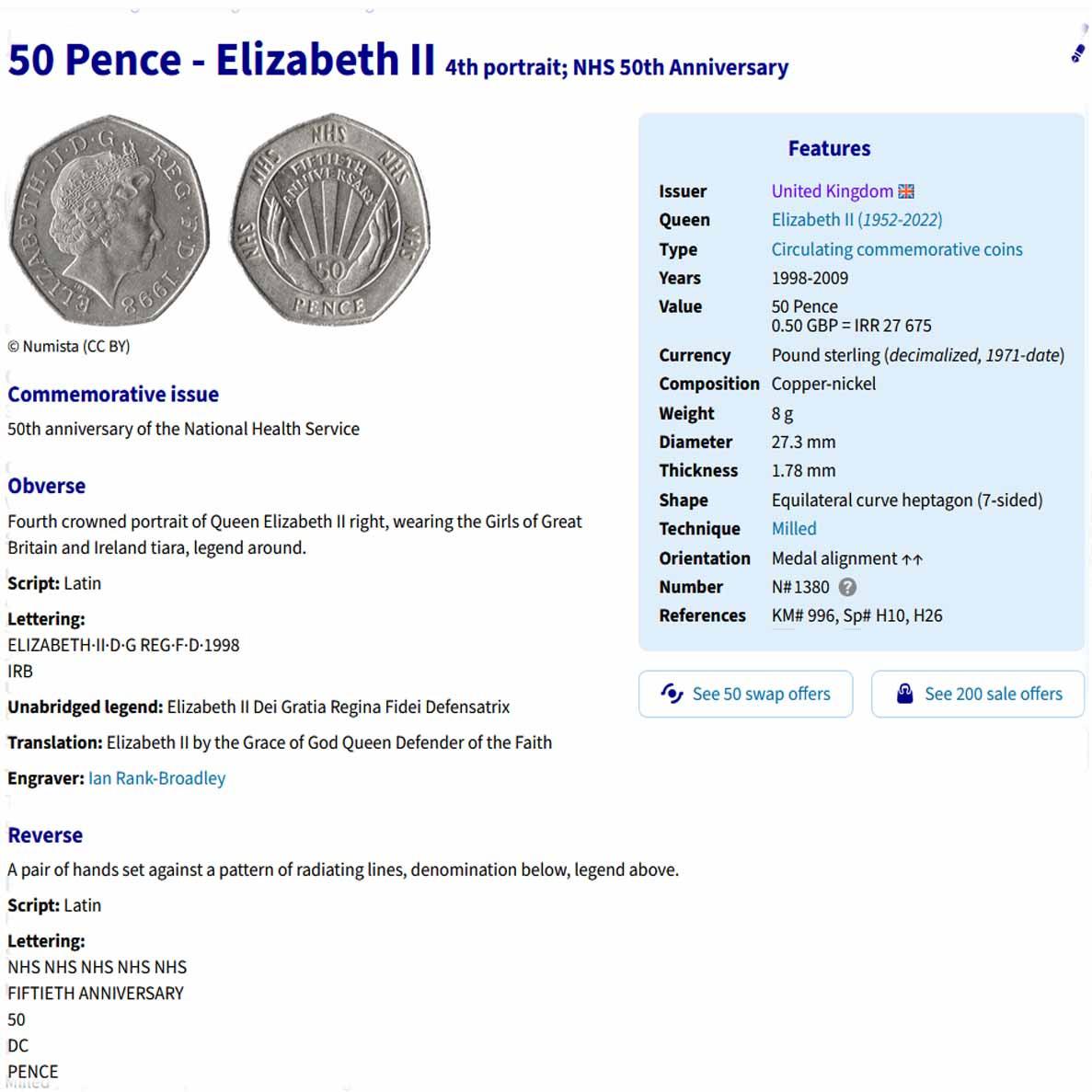Image resolution: width=1092 pixels, height=1092 pixels.
Task: Click the padlock icon on sale offers
Action: pos(905,694)
